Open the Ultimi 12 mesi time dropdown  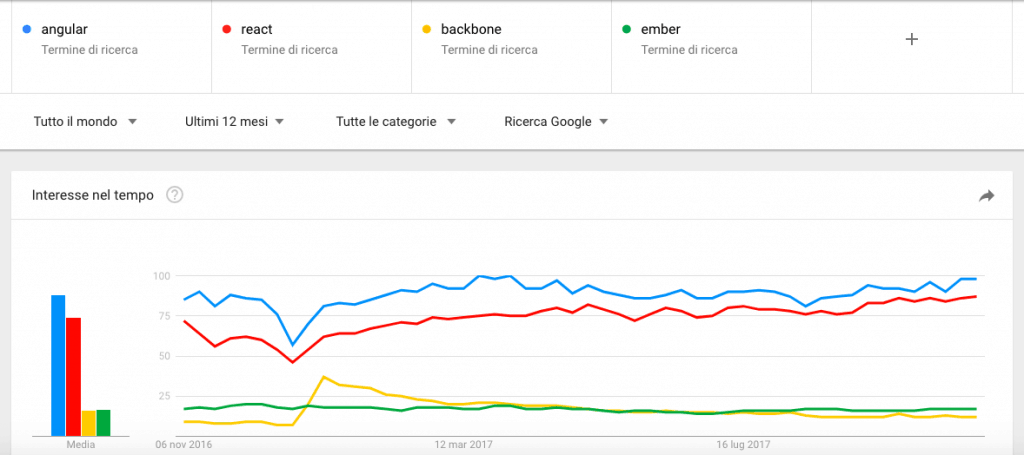coord(234,122)
